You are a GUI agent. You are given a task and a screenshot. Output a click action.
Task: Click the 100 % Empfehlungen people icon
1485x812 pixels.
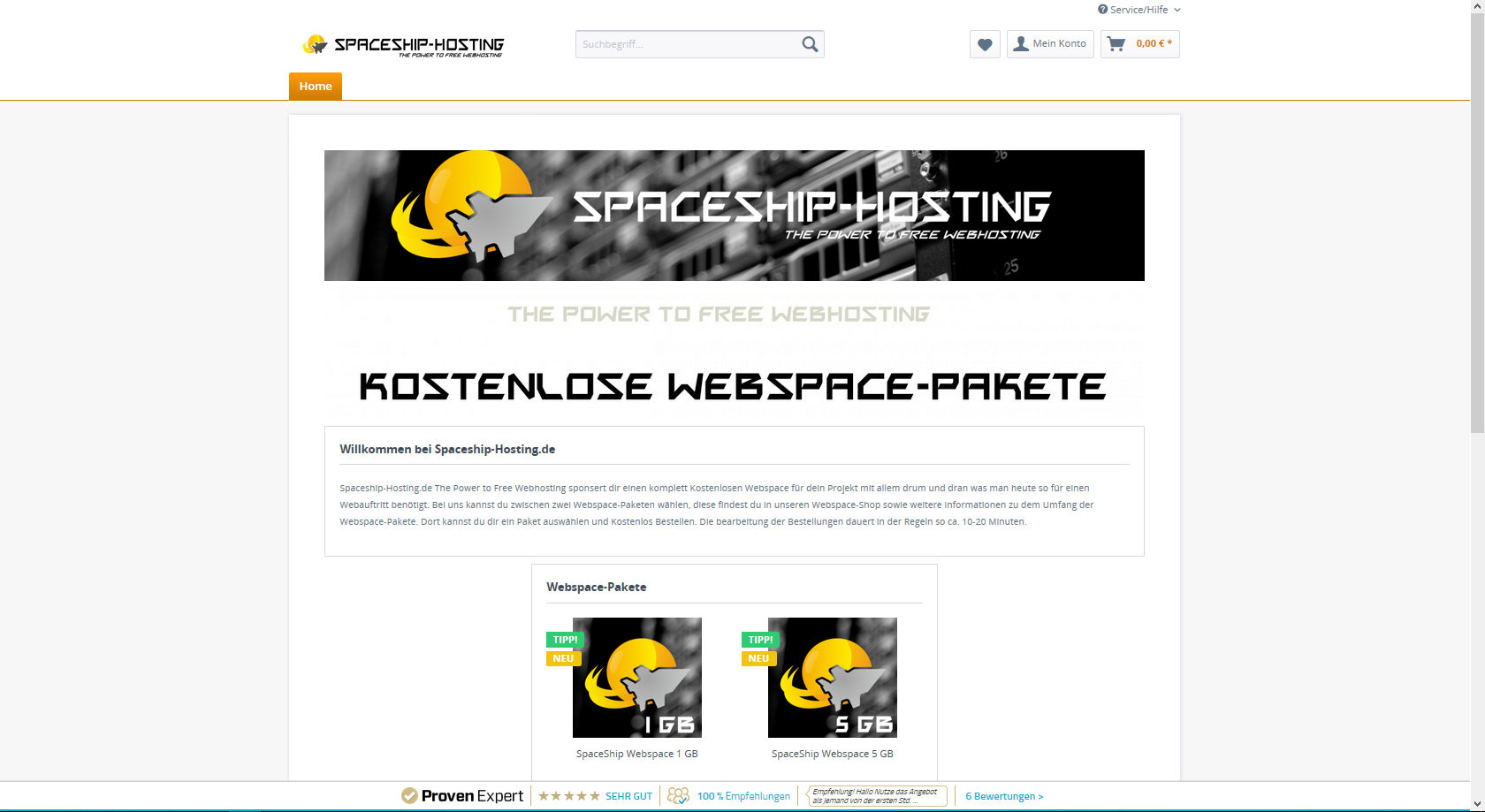click(678, 796)
